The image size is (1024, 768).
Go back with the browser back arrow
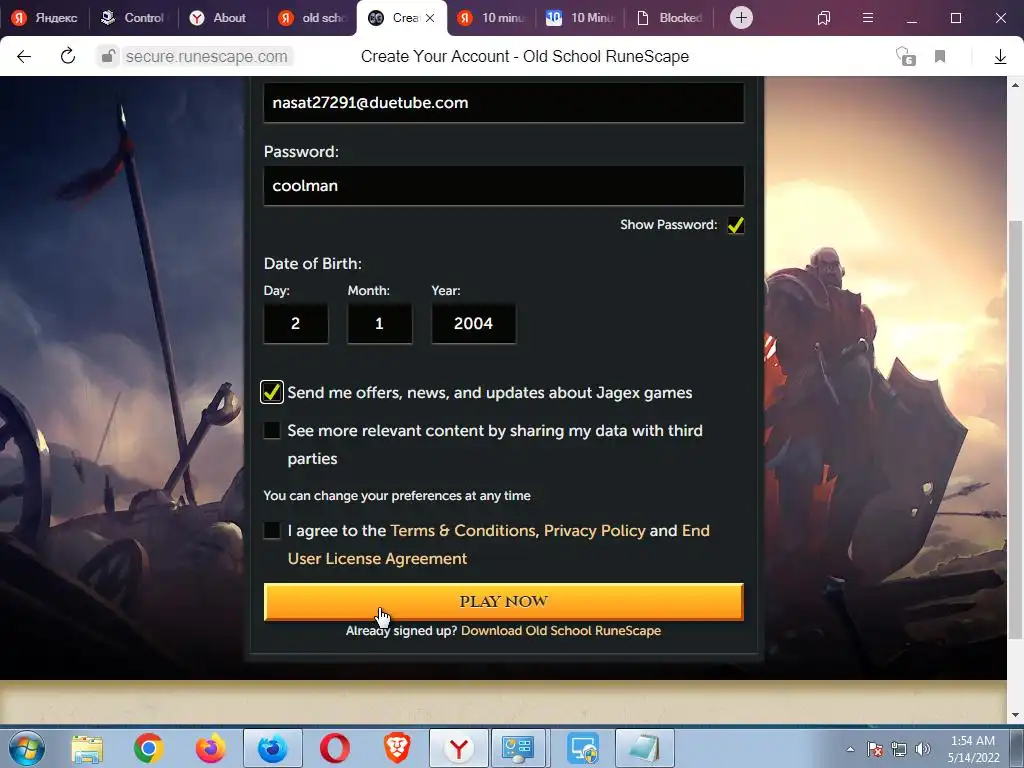[24, 57]
